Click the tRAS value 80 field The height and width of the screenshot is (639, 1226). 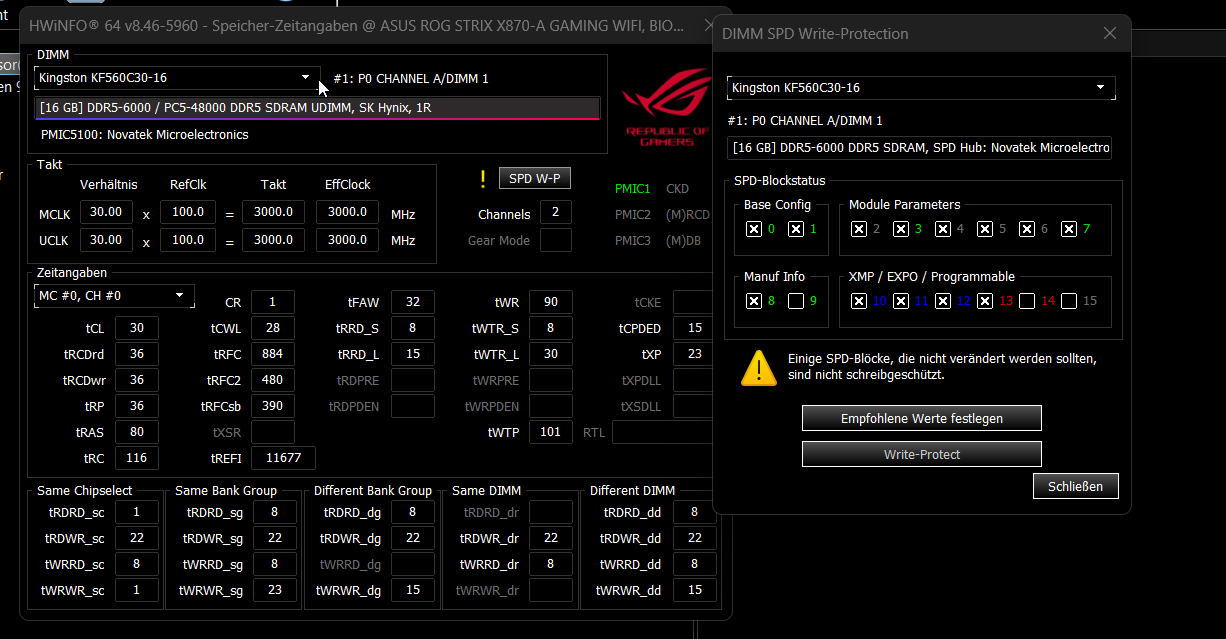[137, 432]
